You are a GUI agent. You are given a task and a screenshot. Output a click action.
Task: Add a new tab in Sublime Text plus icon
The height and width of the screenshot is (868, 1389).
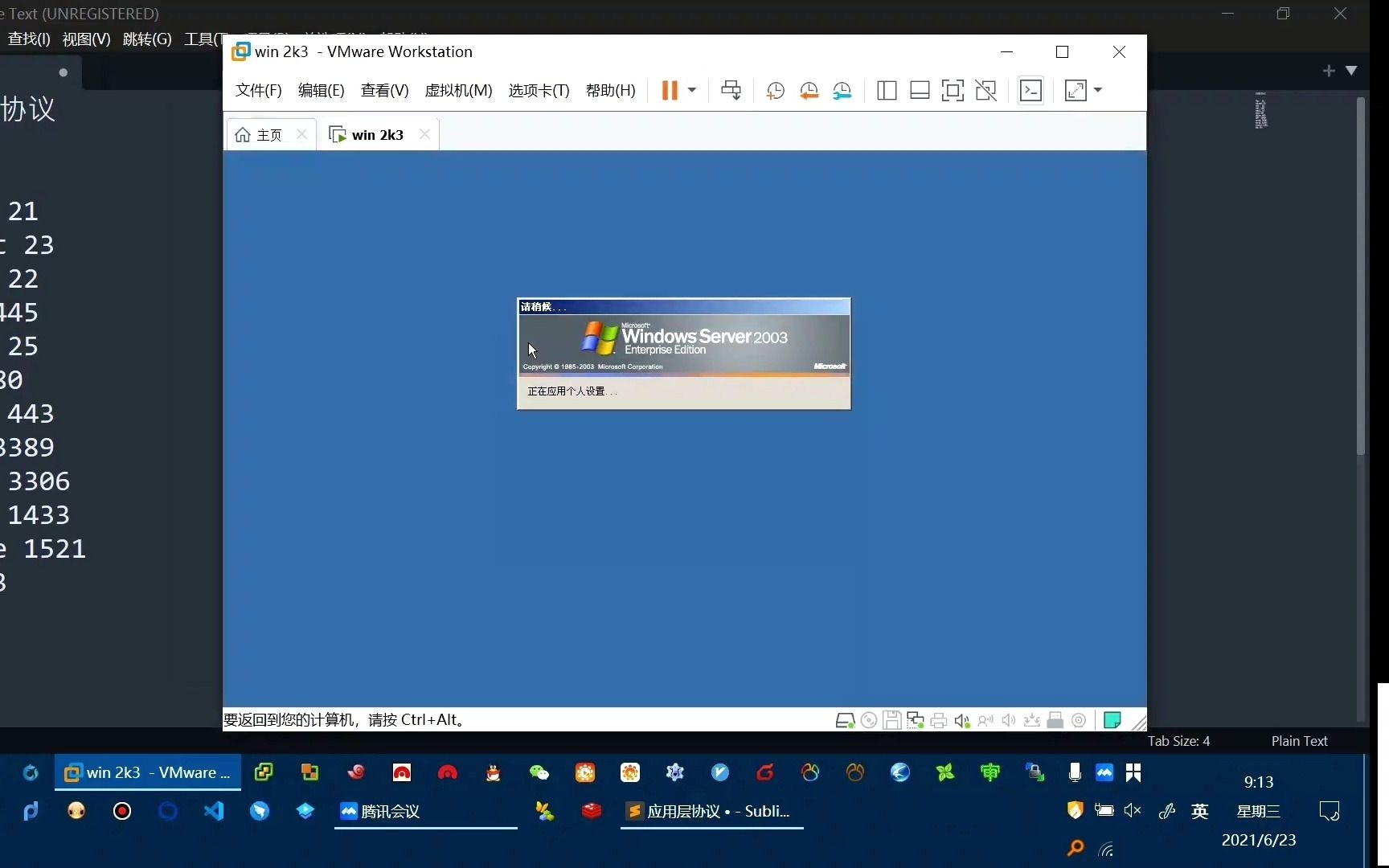click(1329, 71)
